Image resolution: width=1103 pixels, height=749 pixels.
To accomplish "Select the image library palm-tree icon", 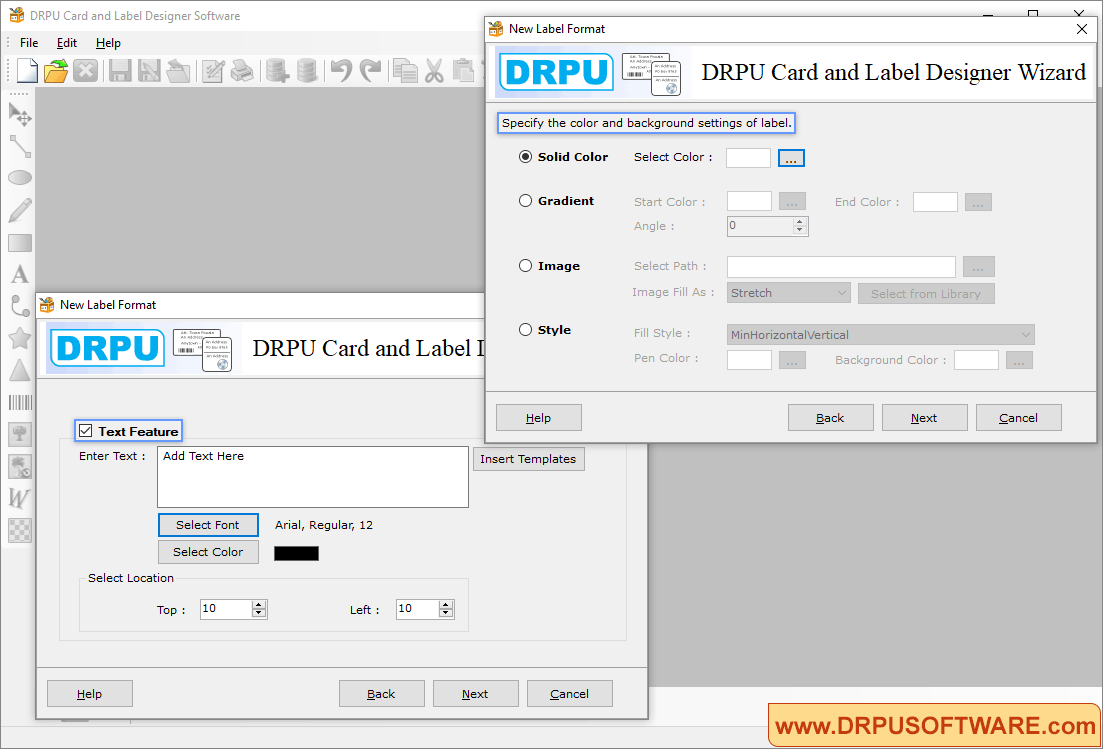I will tap(20, 466).
